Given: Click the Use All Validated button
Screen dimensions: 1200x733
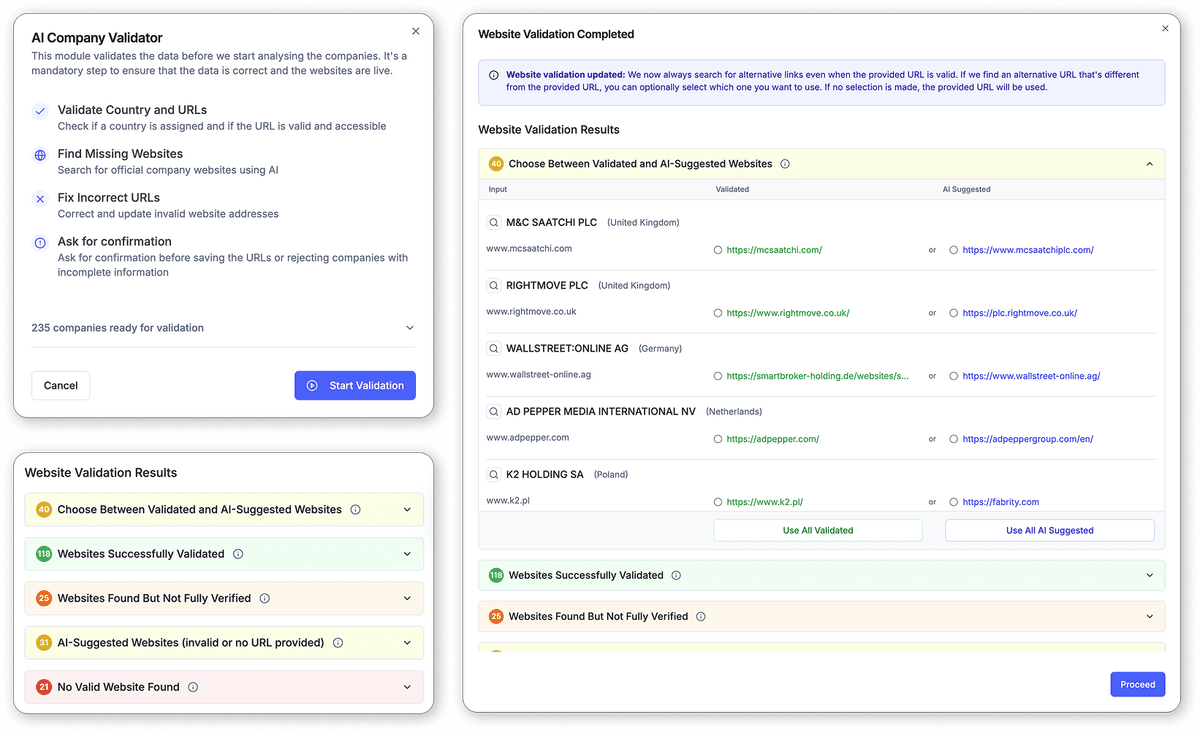Looking at the screenshot, I should click(817, 530).
